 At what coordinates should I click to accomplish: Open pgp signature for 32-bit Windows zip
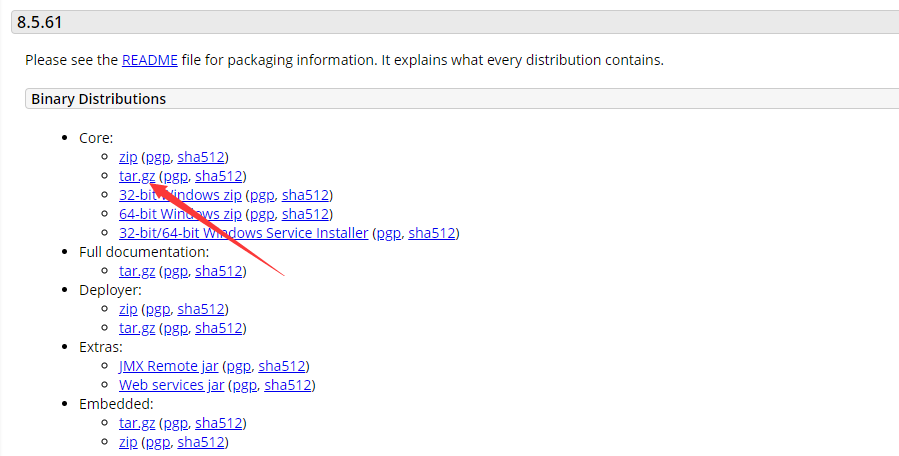click(x=261, y=195)
